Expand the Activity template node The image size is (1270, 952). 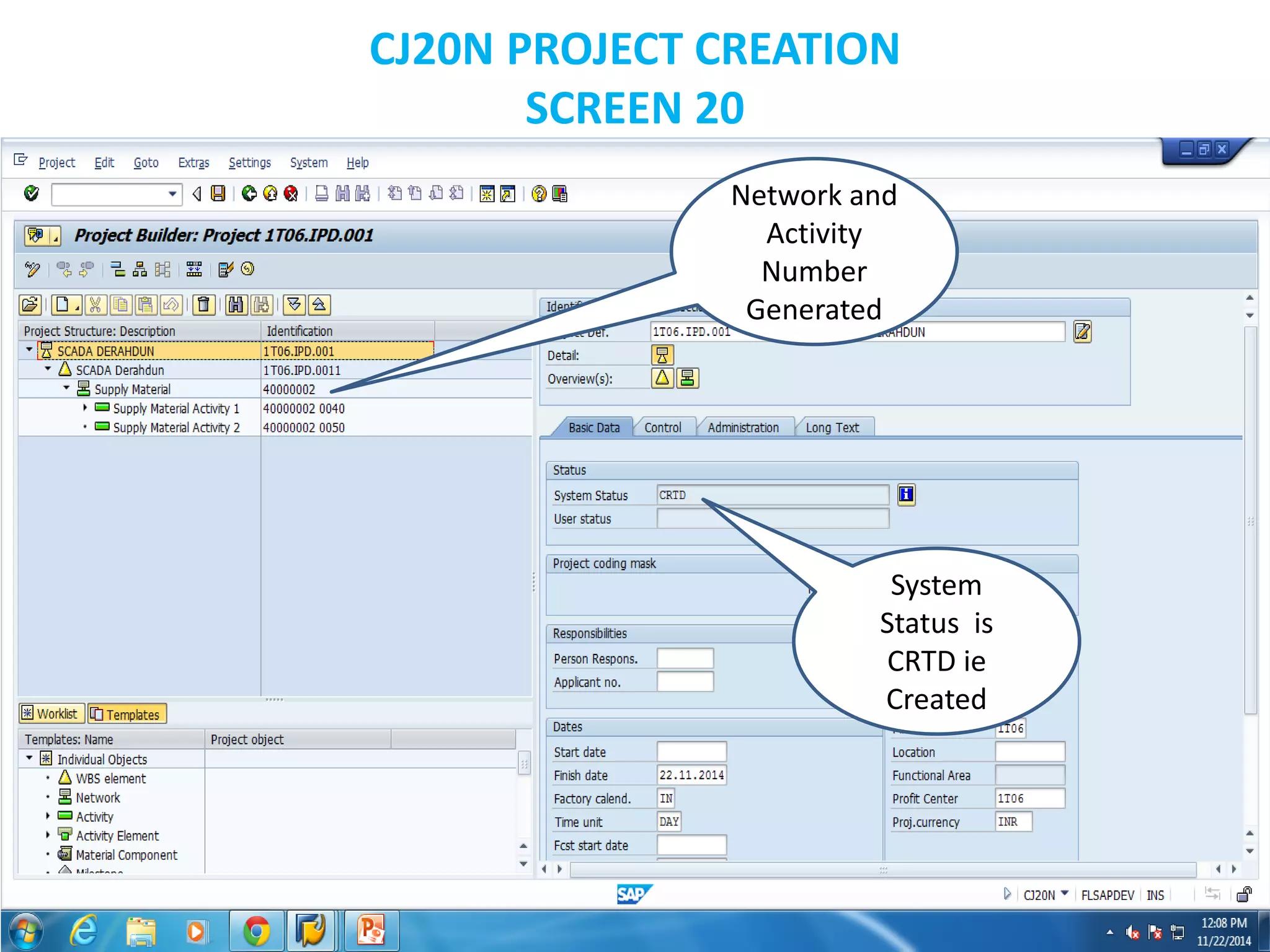point(48,816)
